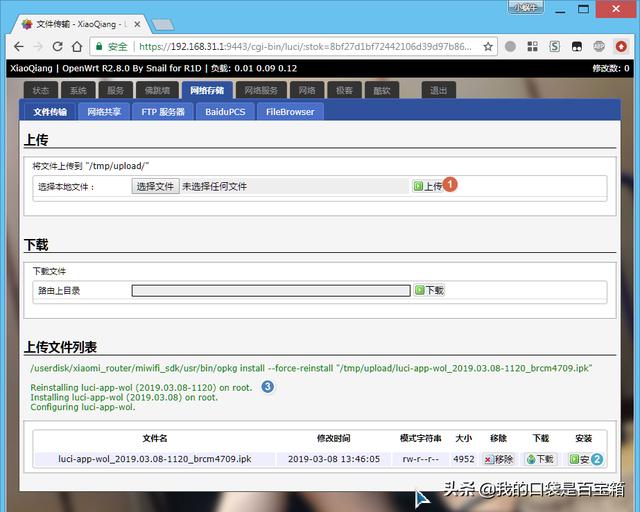Click the 下载 button in the ipk file row
The height and width of the screenshot is (512, 640).
[x=540, y=459]
